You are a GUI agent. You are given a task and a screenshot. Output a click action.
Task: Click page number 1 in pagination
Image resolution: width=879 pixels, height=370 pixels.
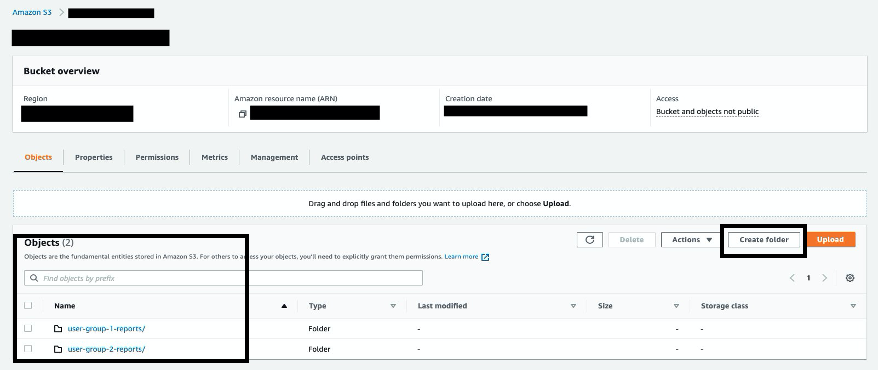808,278
